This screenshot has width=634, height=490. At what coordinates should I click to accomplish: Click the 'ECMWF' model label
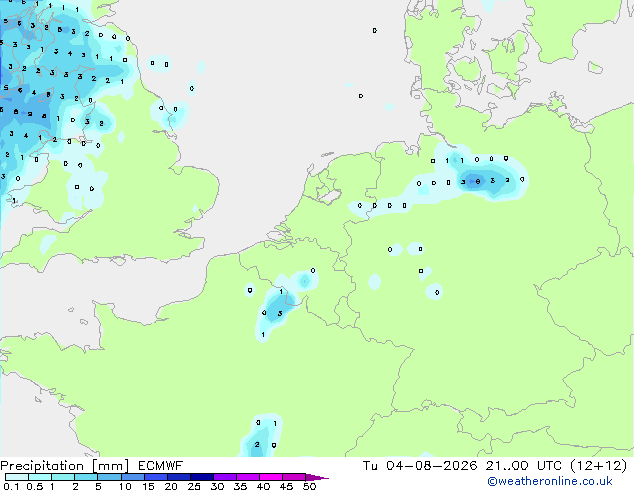coord(161,466)
